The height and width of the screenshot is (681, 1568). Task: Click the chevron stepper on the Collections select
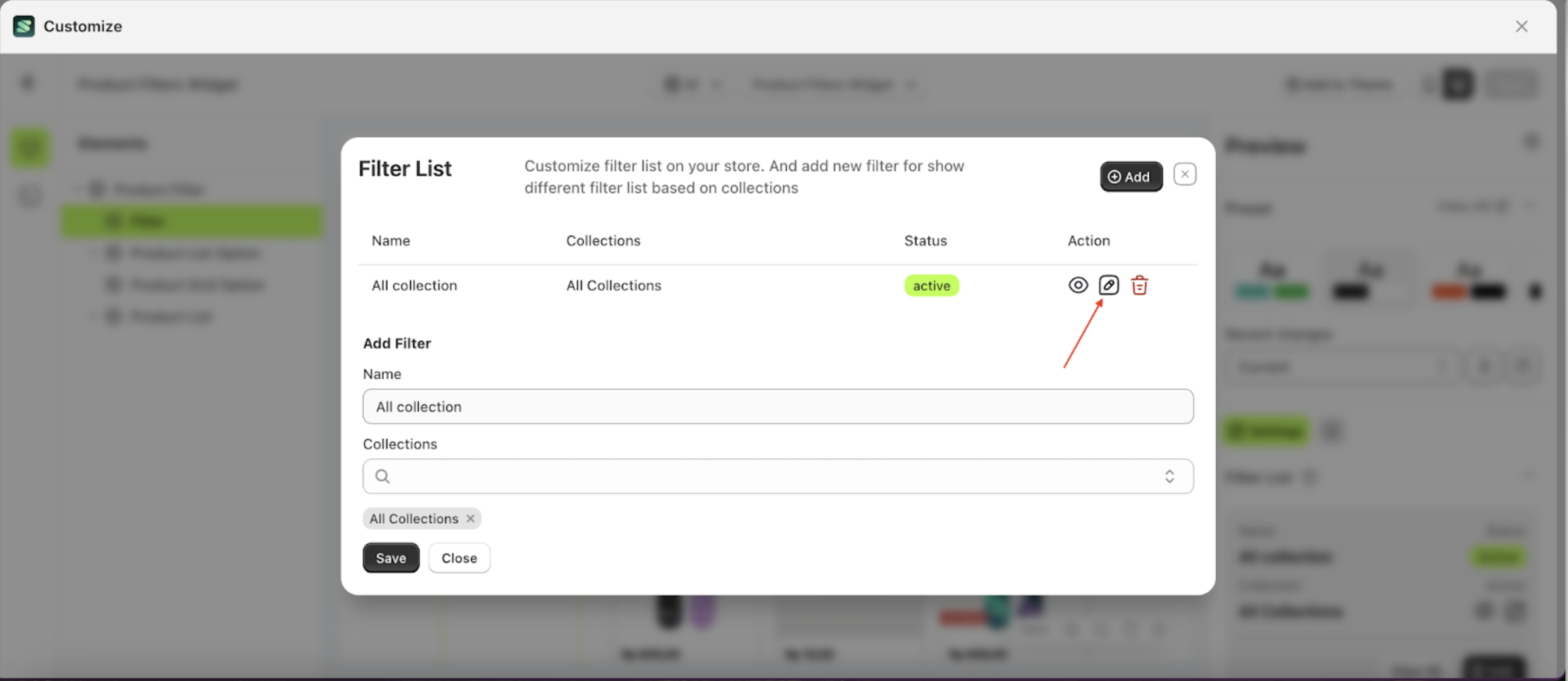[x=1170, y=476]
